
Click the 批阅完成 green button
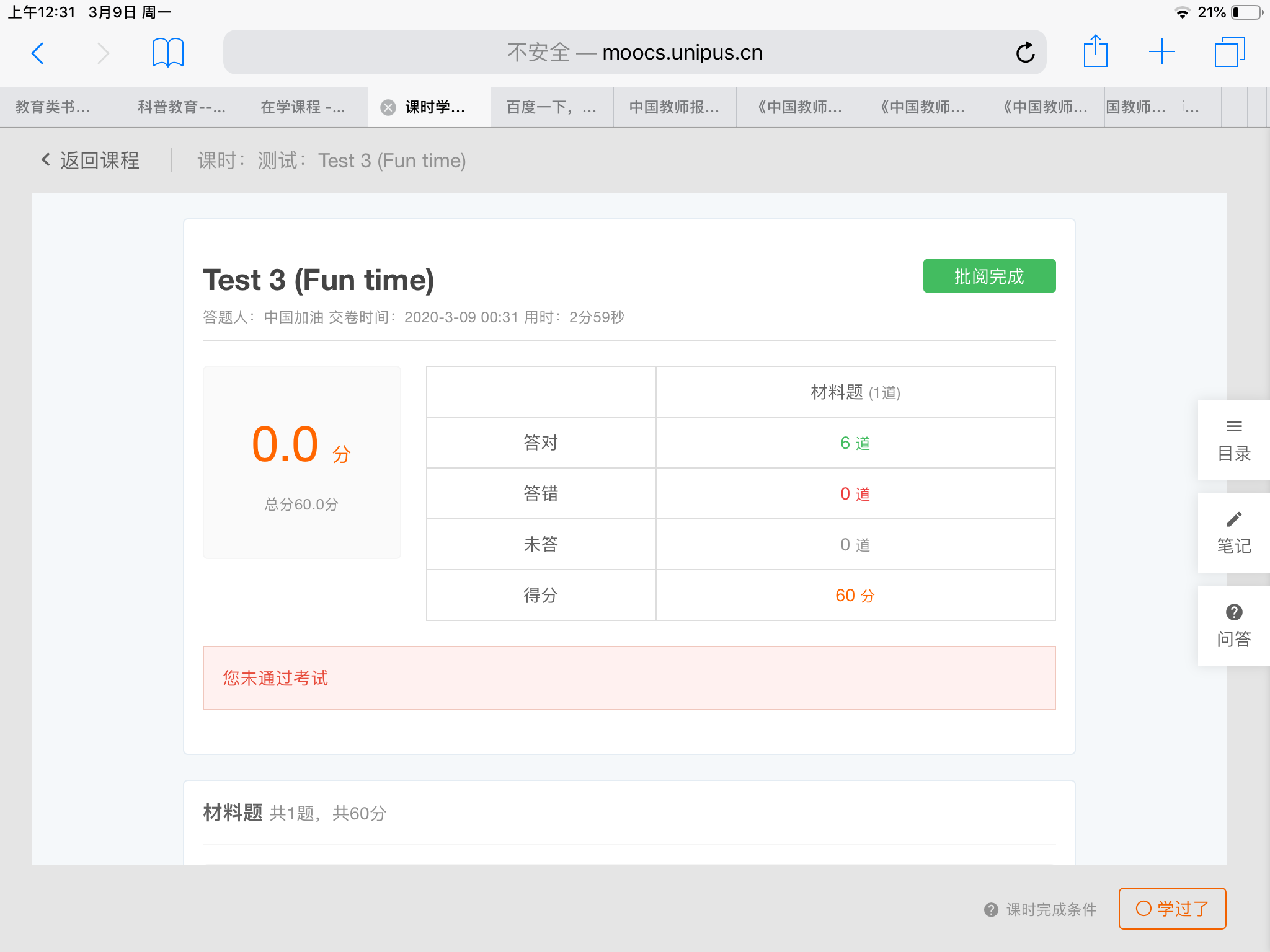(989, 276)
